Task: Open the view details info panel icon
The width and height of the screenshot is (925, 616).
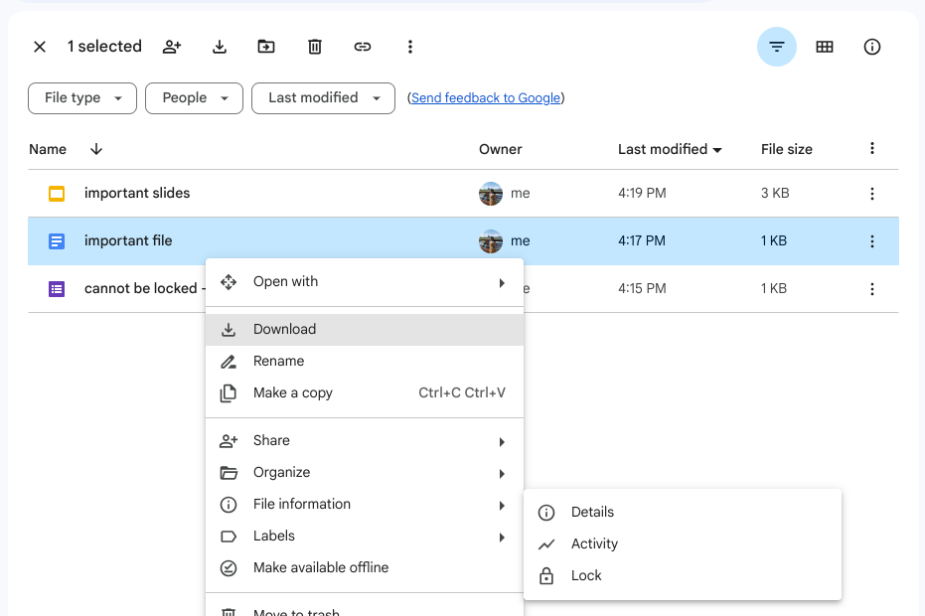Action: click(872, 47)
